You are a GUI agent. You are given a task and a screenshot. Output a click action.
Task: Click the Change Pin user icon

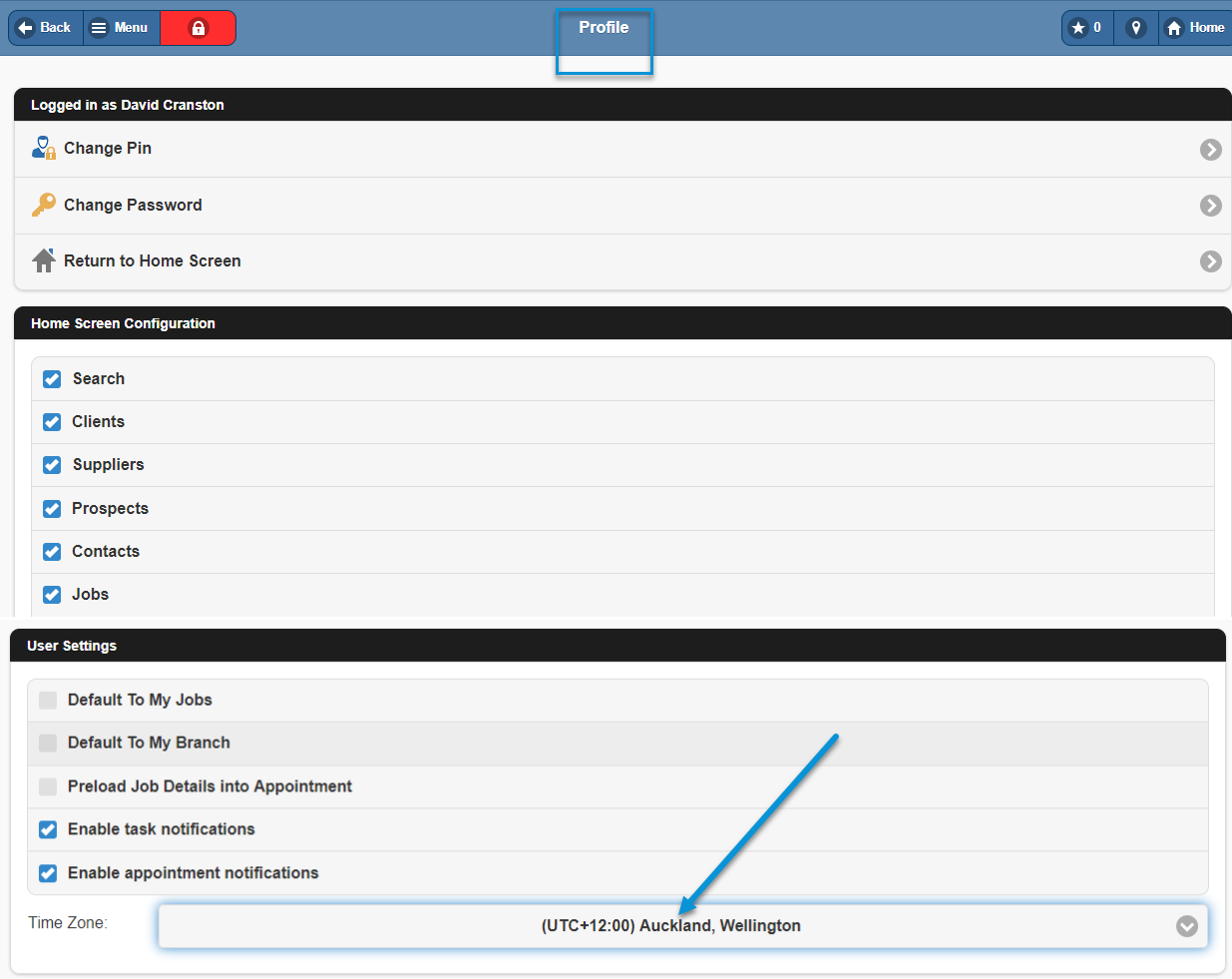[x=44, y=148]
